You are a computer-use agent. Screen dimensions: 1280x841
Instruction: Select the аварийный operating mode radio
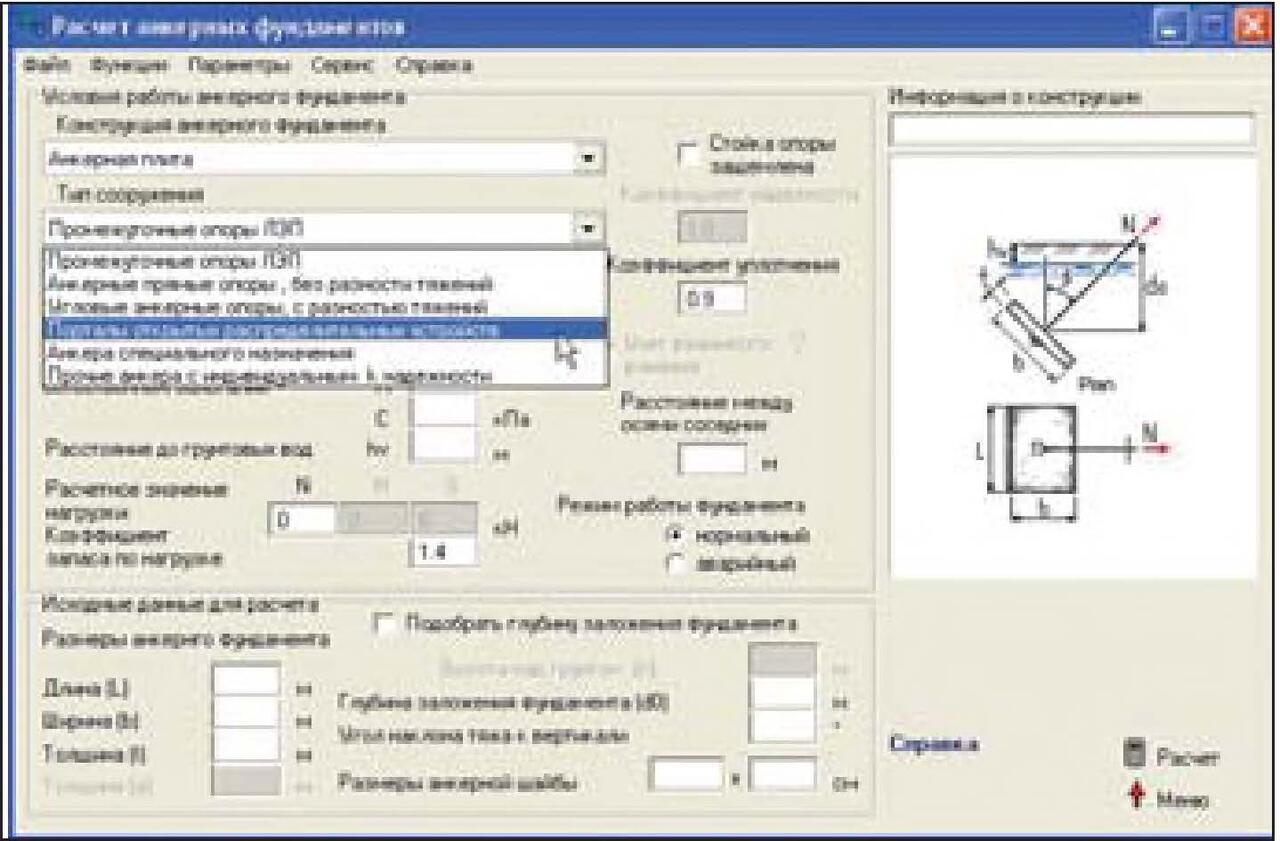pos(674,565)
